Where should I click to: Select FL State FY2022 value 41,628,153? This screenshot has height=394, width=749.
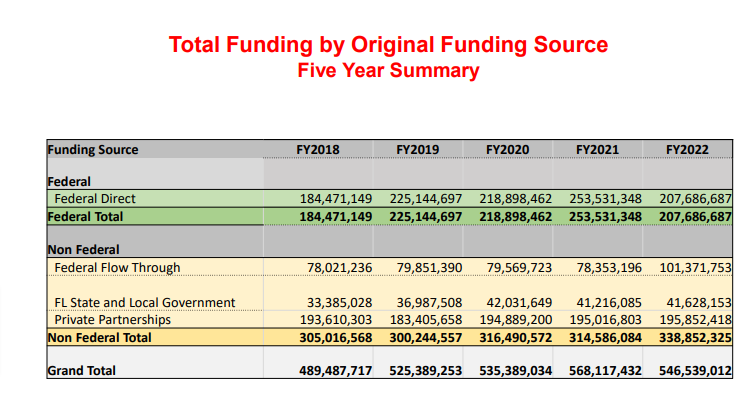tap(699, 302)
